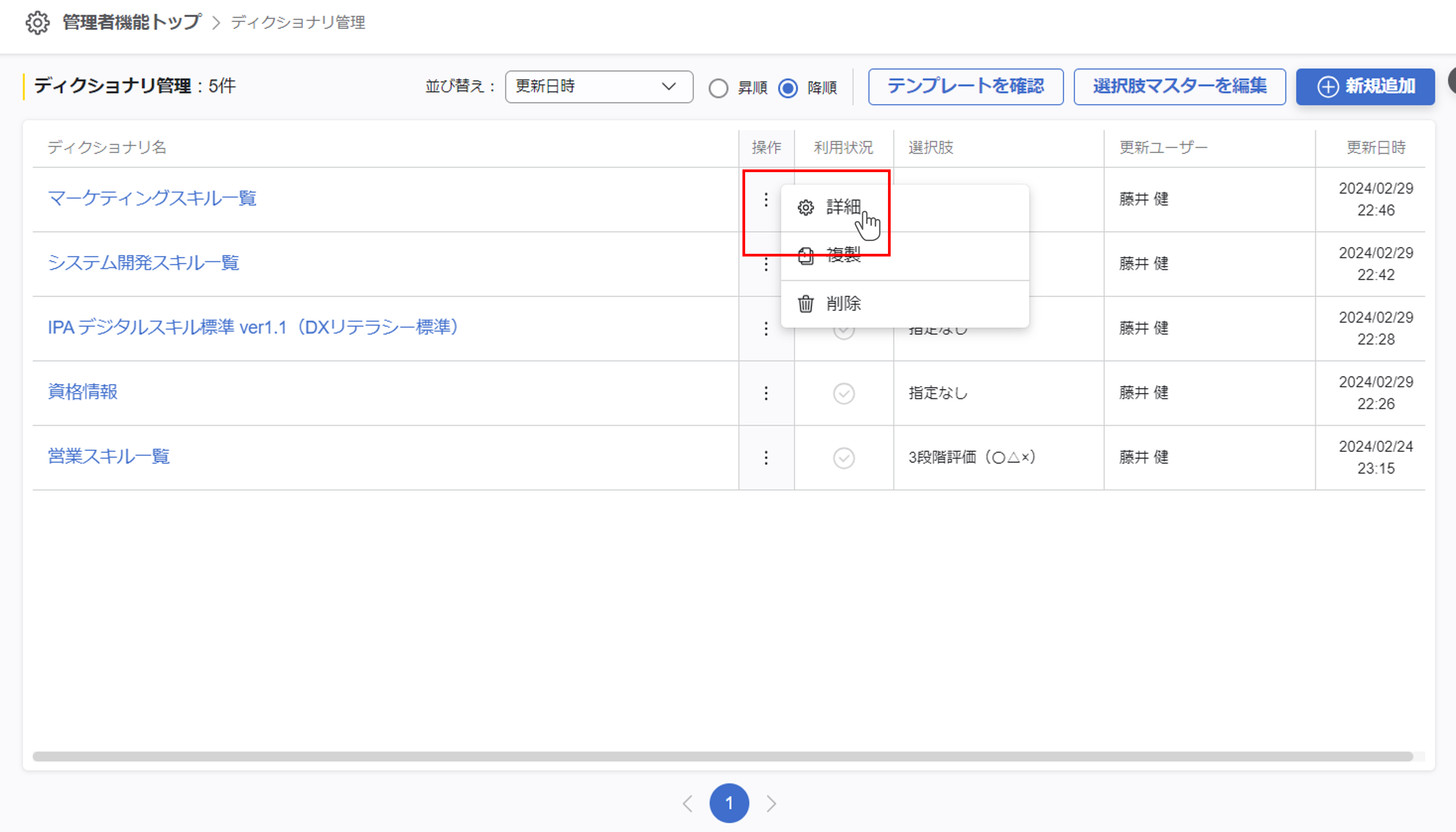Click the horizontal scrollbar below the table
The width and height of the screenshot is (1456, 832).
(x=723, y=757)
